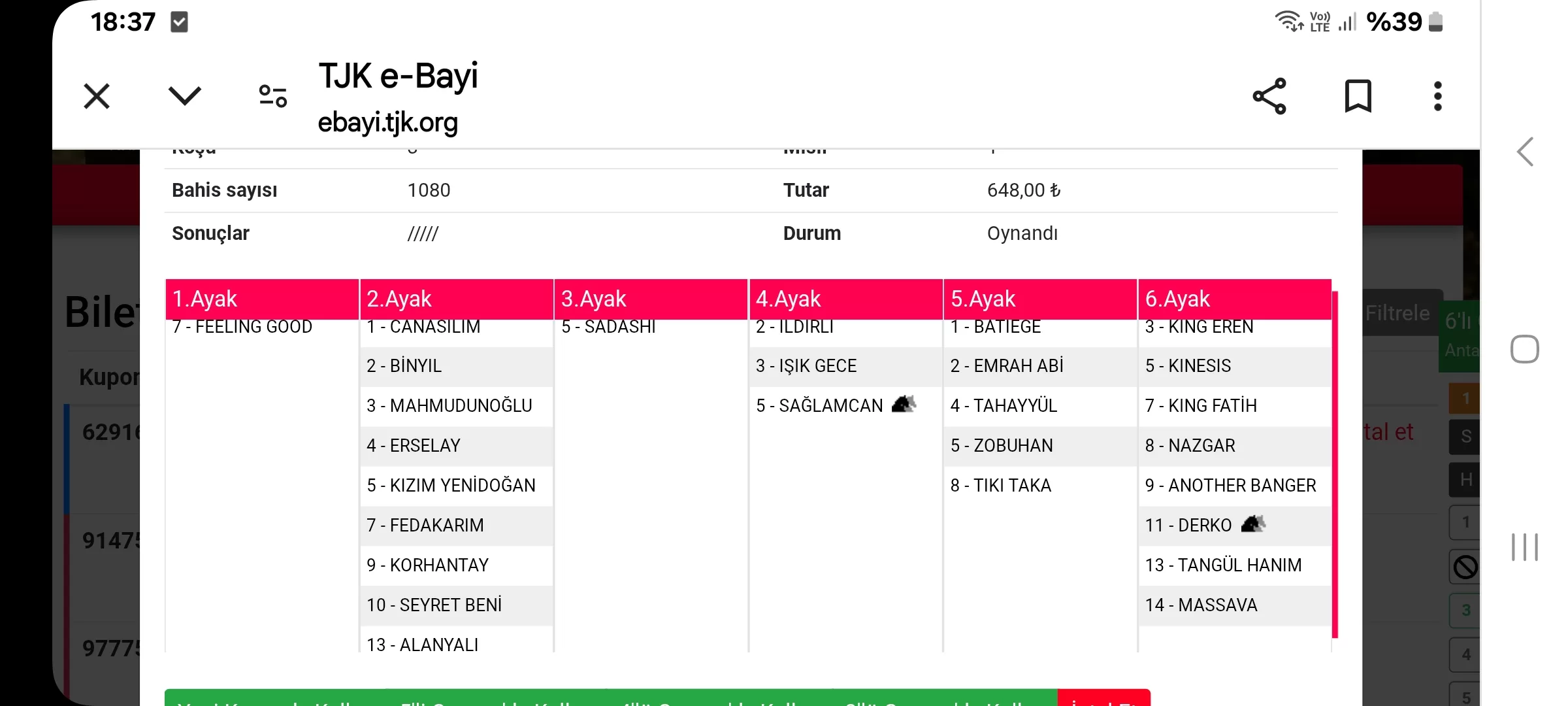The width and height of the screenshot is (1568, 706).
Task: Tap the prohibited circle icon in sidebar
Action: tap(1465, 567)
